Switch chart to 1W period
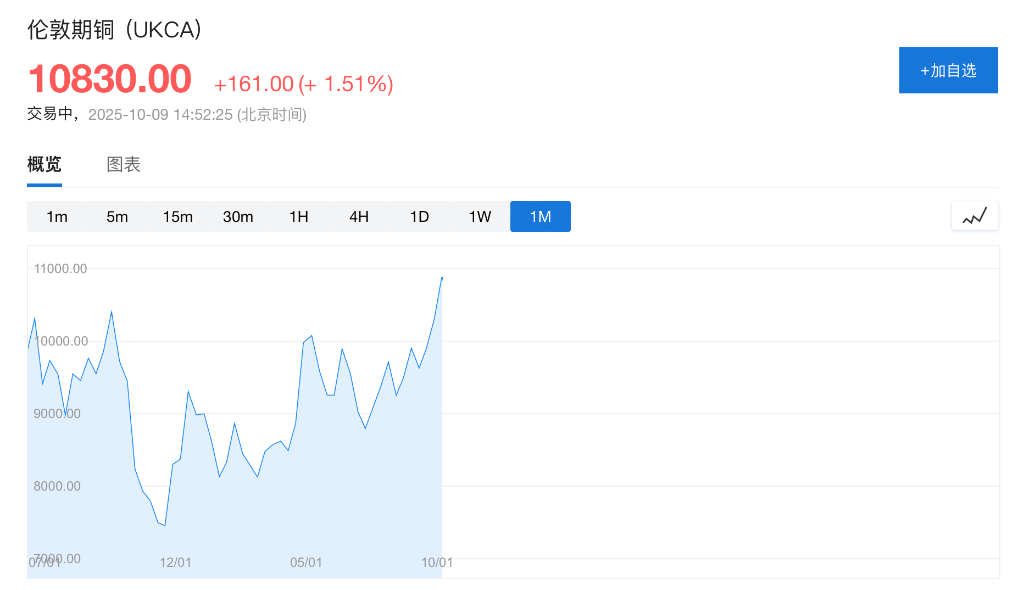 pyautogui.click(x=480, y=217)
